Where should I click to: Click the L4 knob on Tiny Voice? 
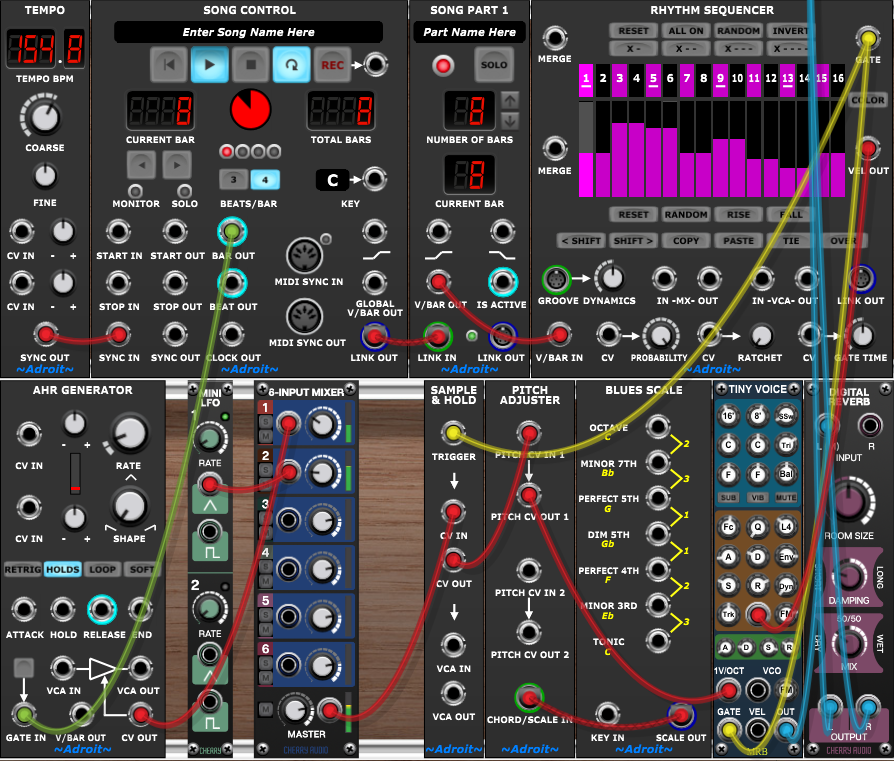[786, 527]
